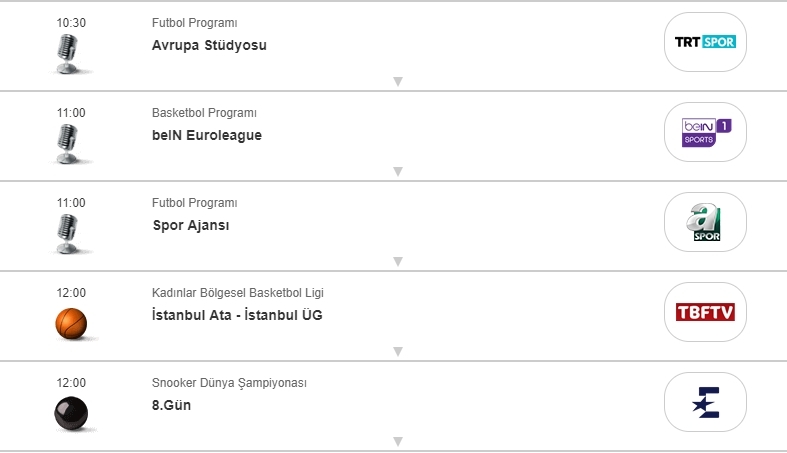Click the TRT Spor channel logo
This screenshot has height=453, width=787.
(705, 42)
